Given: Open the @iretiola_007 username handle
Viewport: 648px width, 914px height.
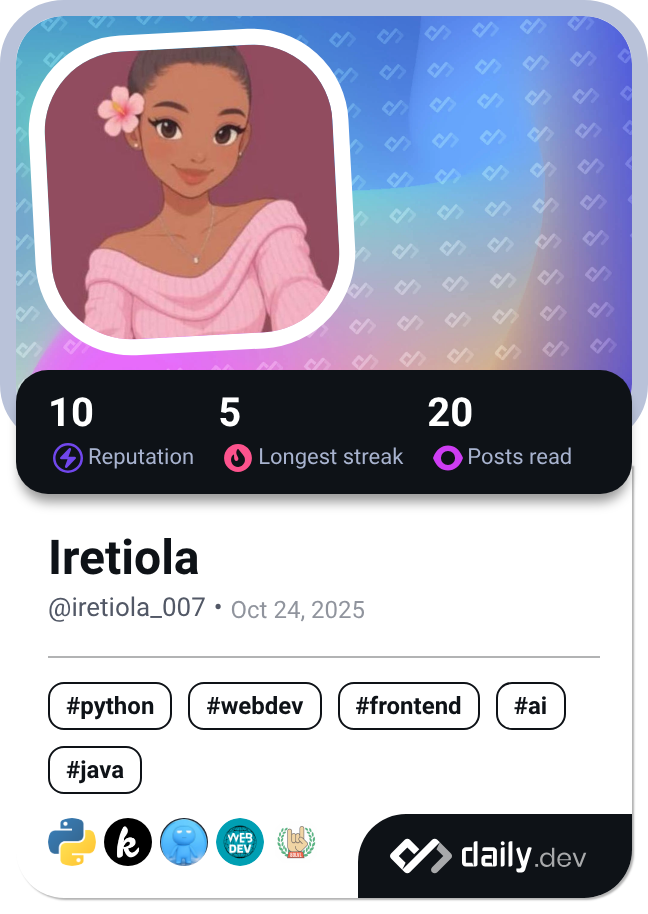Looking at the screenshot, I should point(127,608).
